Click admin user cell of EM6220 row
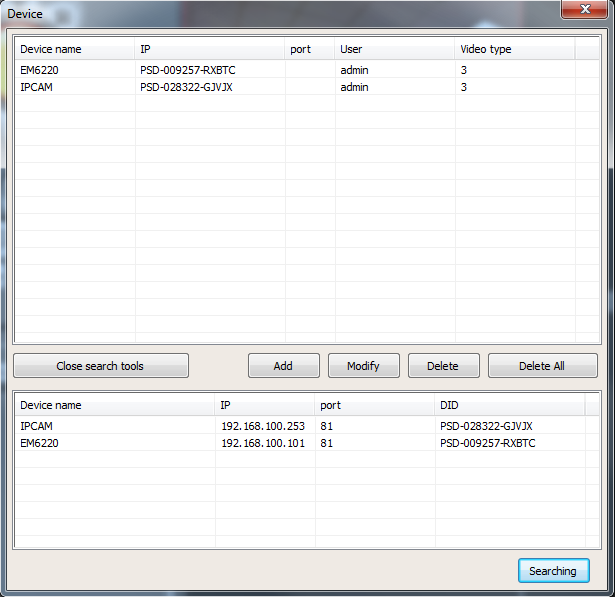 (x=354, y=70)
